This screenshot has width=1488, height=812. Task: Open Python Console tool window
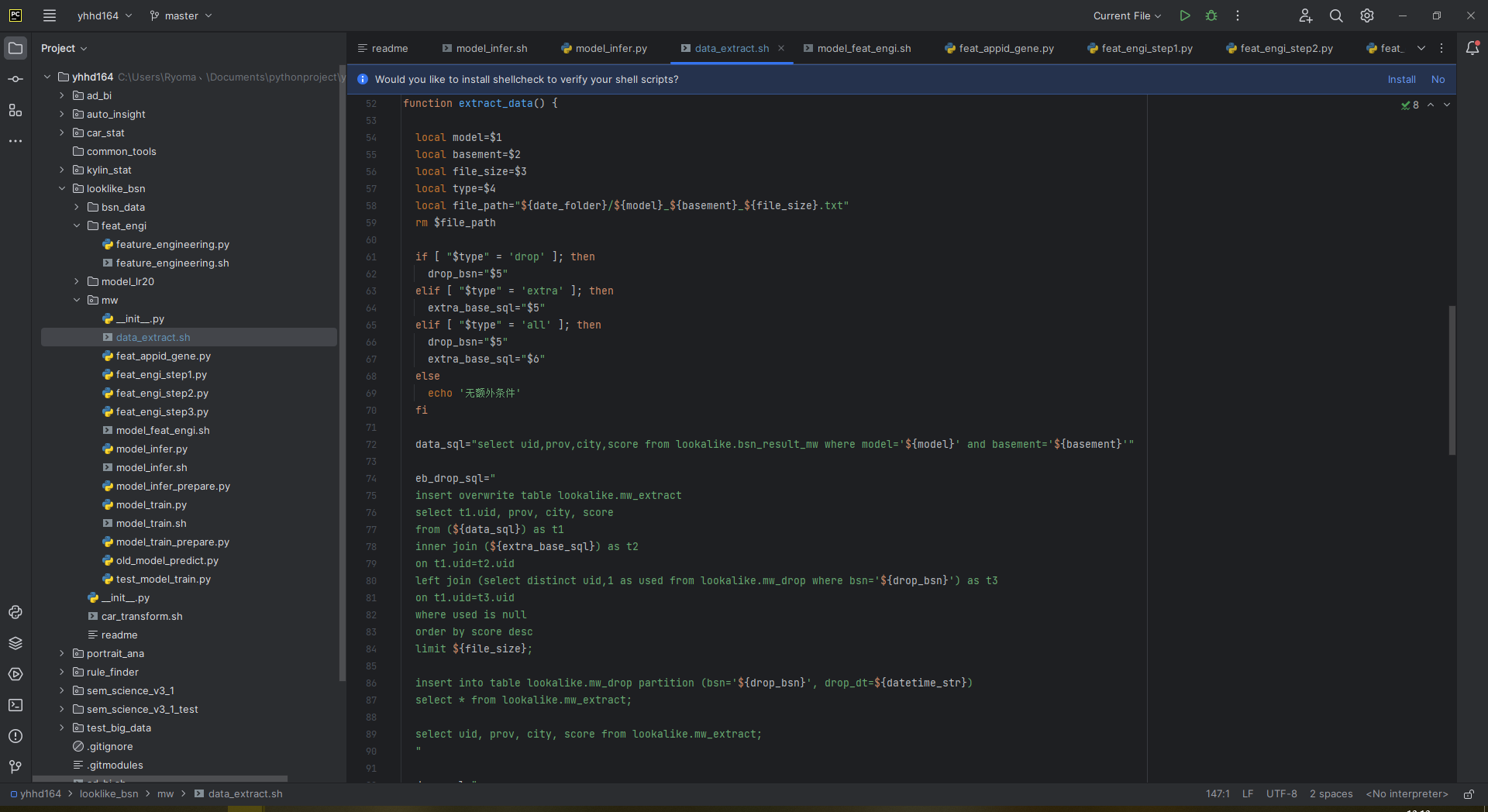coord(15,612)
